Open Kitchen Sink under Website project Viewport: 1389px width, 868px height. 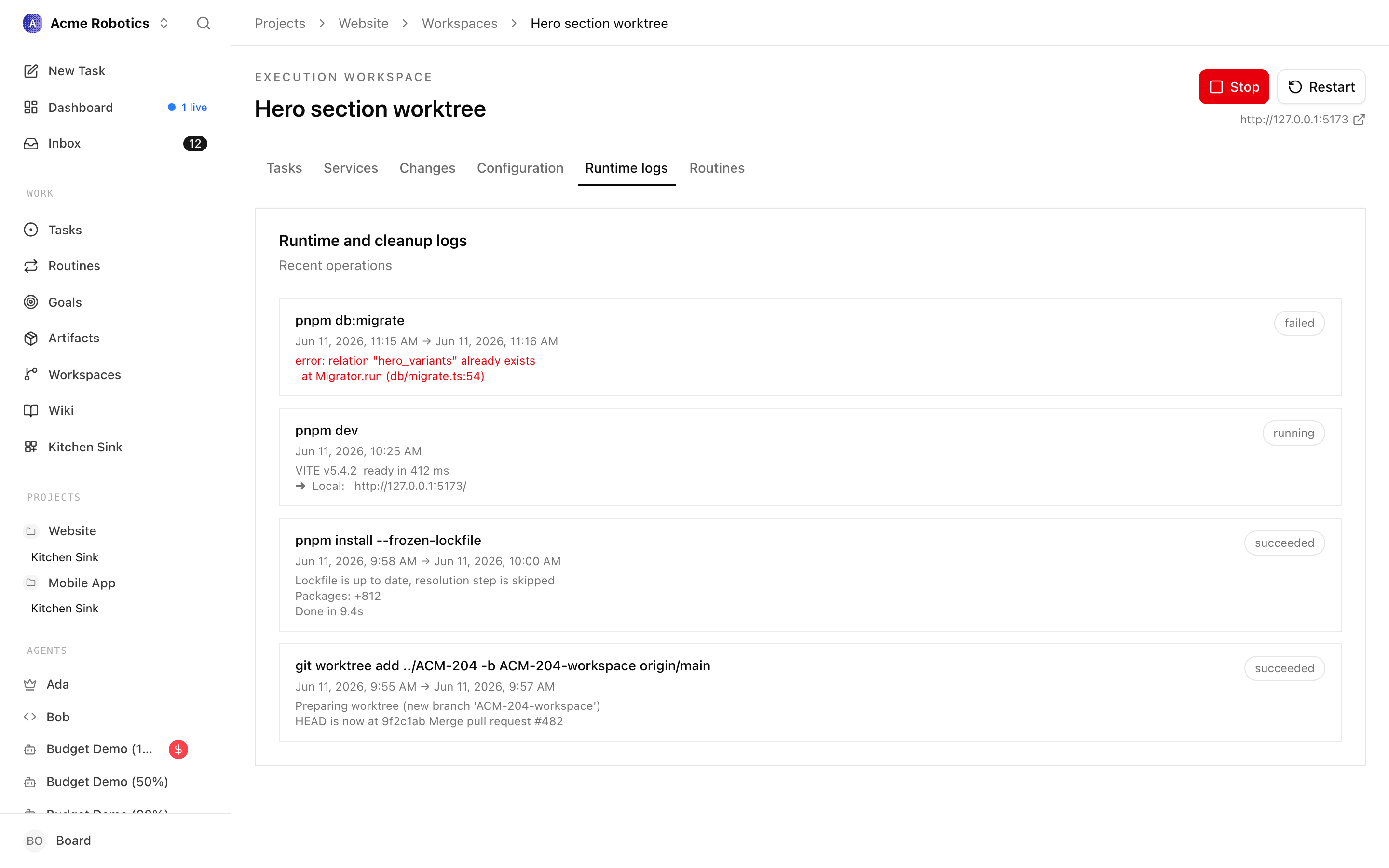65,557
